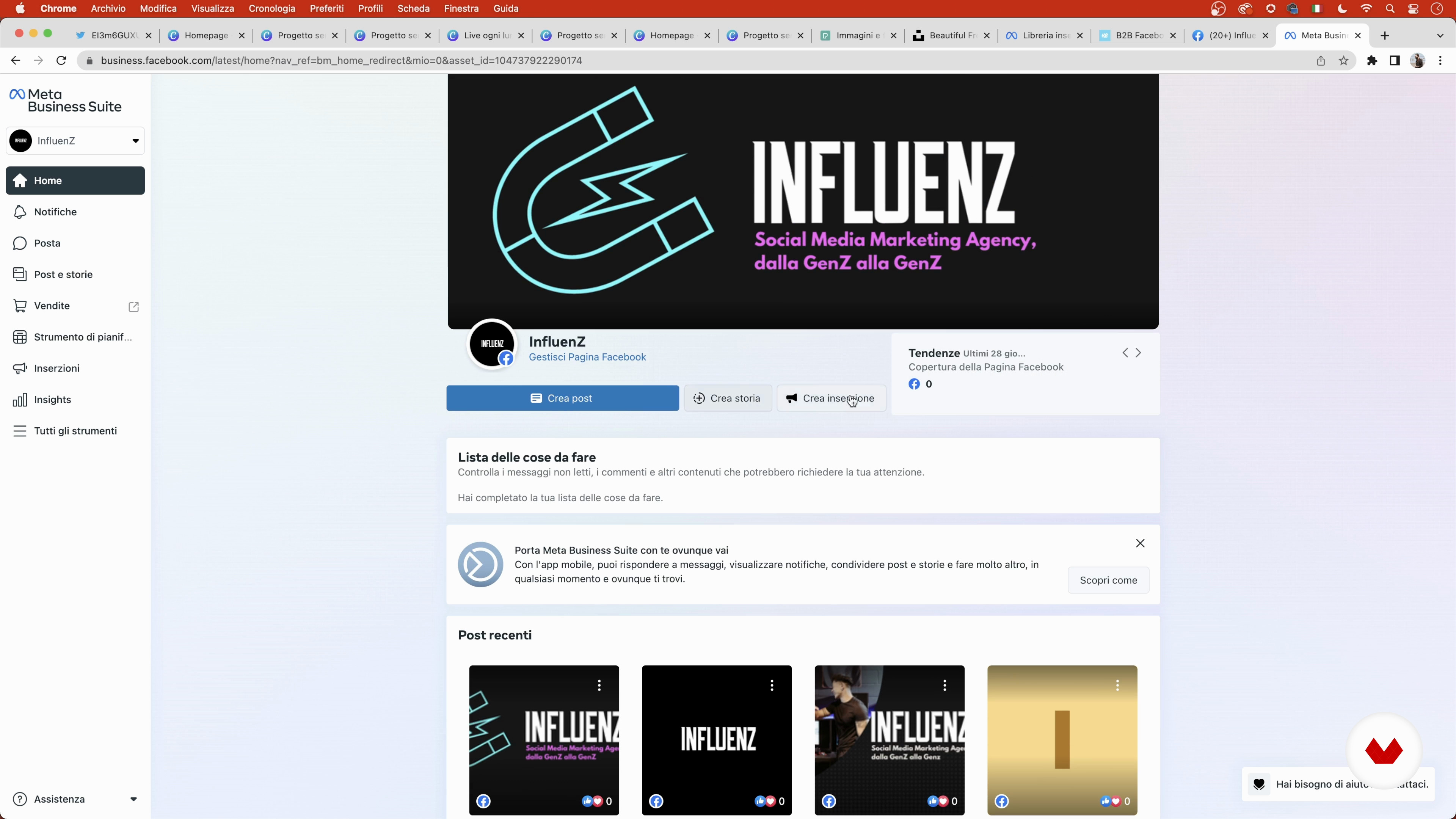Open Chrome three-dot menu
1456x819 pixels.
(x=1440, y=61)
